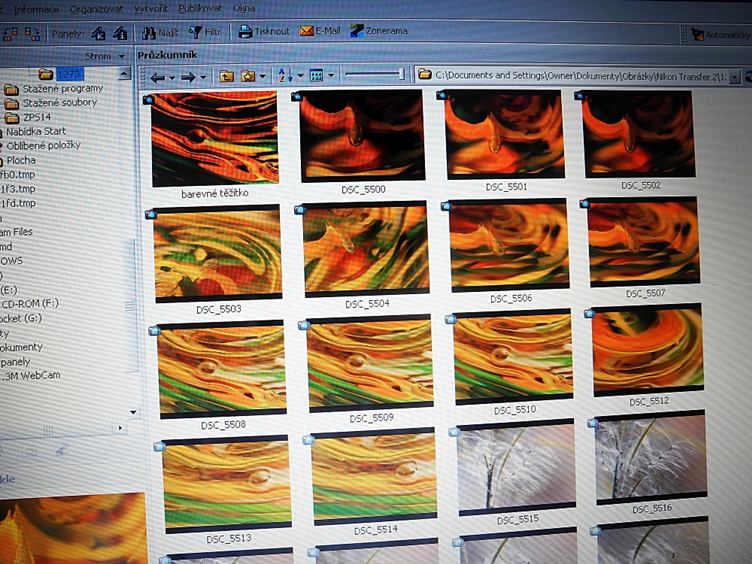Select the DSC_5501 thumbnail
Screen dimensions: 752x564
(505, 135)
